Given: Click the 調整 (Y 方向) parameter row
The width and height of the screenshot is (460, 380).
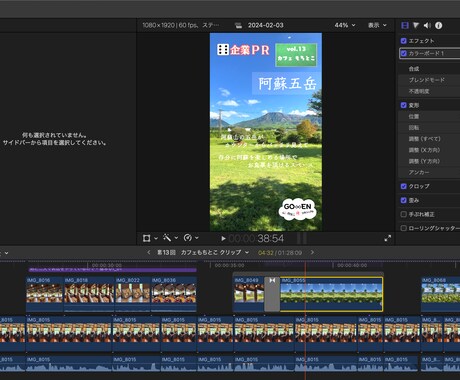Looking at the screenshot, I should tap(429, 161).
